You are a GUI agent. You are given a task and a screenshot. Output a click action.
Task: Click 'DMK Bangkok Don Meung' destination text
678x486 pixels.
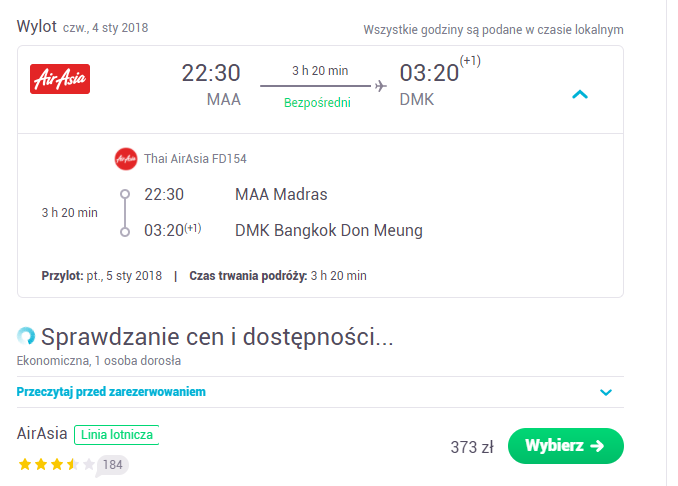pos(329,230)
